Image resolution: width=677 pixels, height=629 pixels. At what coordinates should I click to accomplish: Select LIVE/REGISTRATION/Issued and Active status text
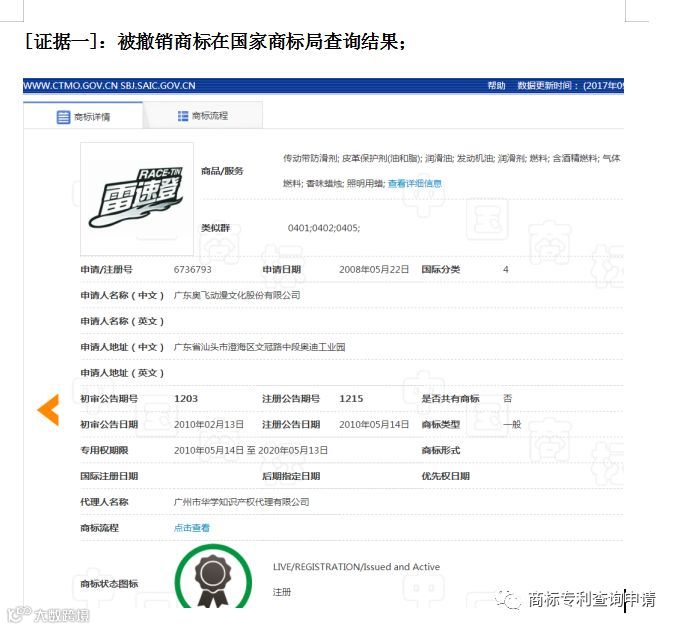tap(356, 567)
